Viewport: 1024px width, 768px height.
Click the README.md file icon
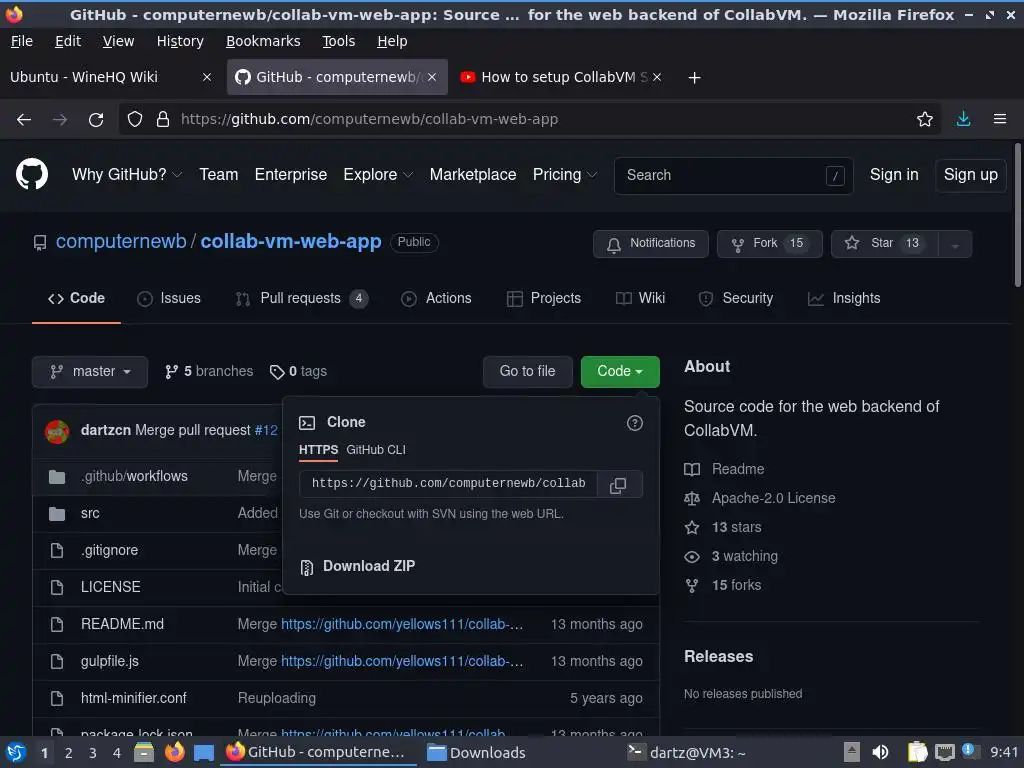(57, 624)
